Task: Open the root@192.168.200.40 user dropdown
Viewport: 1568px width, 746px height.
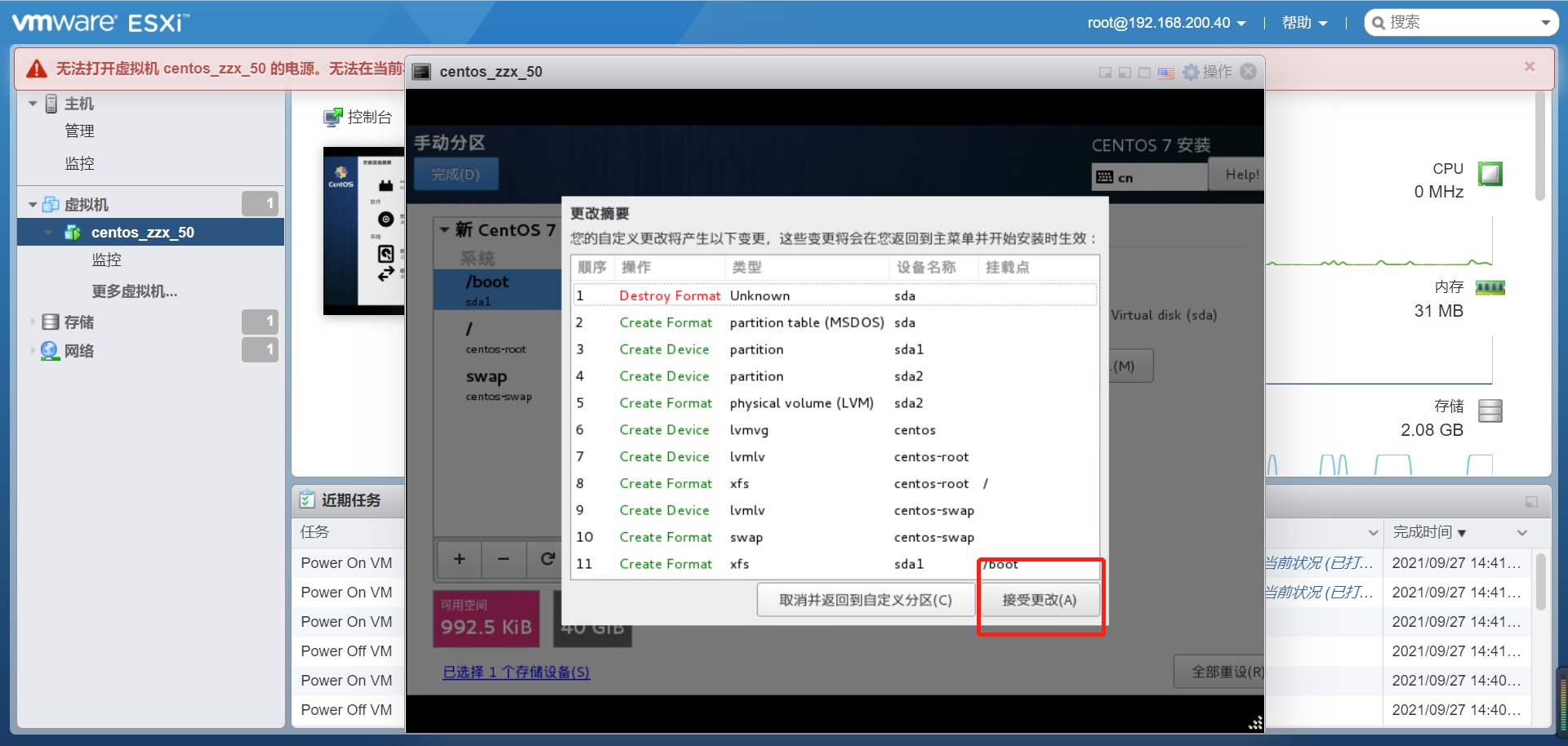Action: point(1166,23)
